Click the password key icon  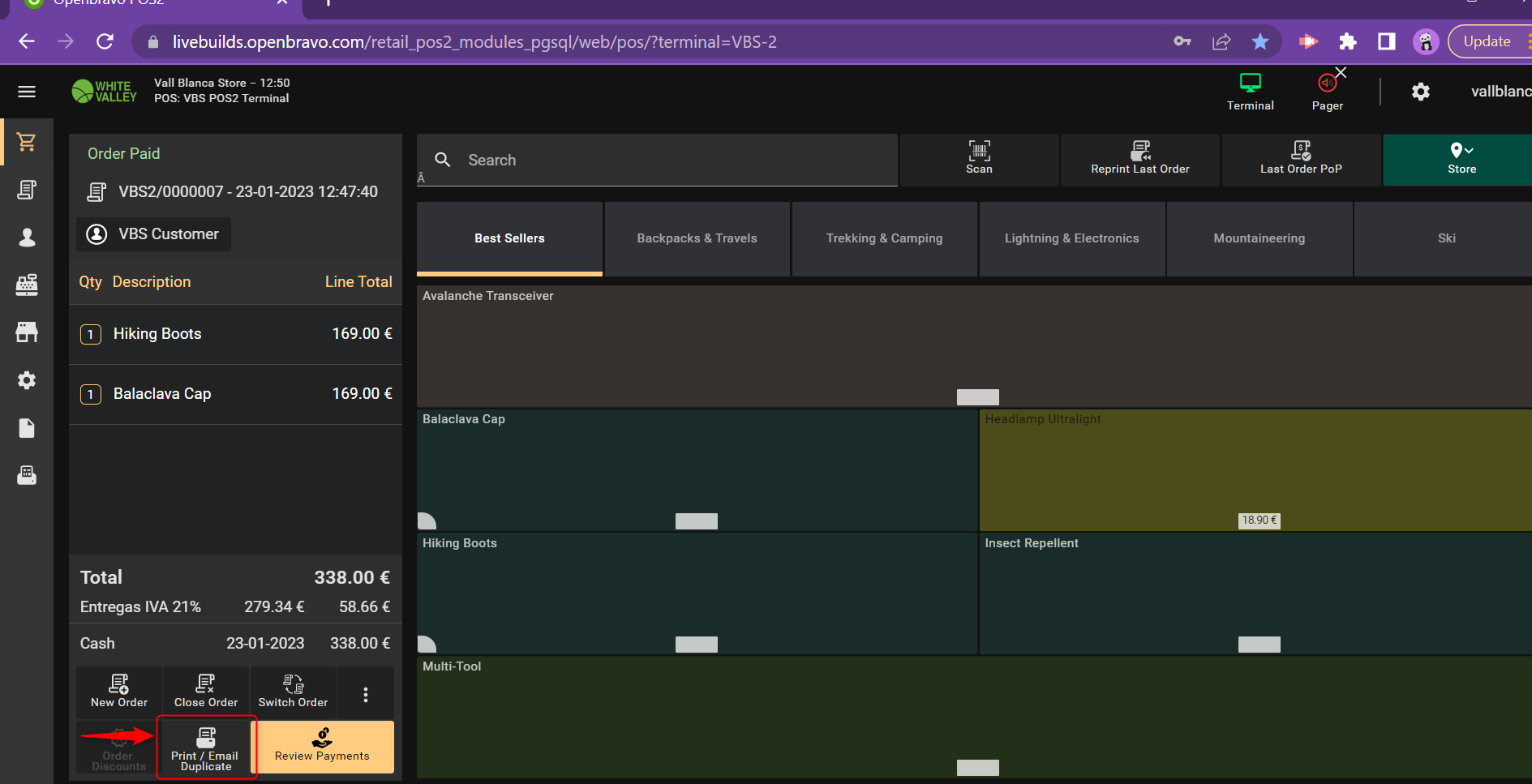coord(1182,41)
